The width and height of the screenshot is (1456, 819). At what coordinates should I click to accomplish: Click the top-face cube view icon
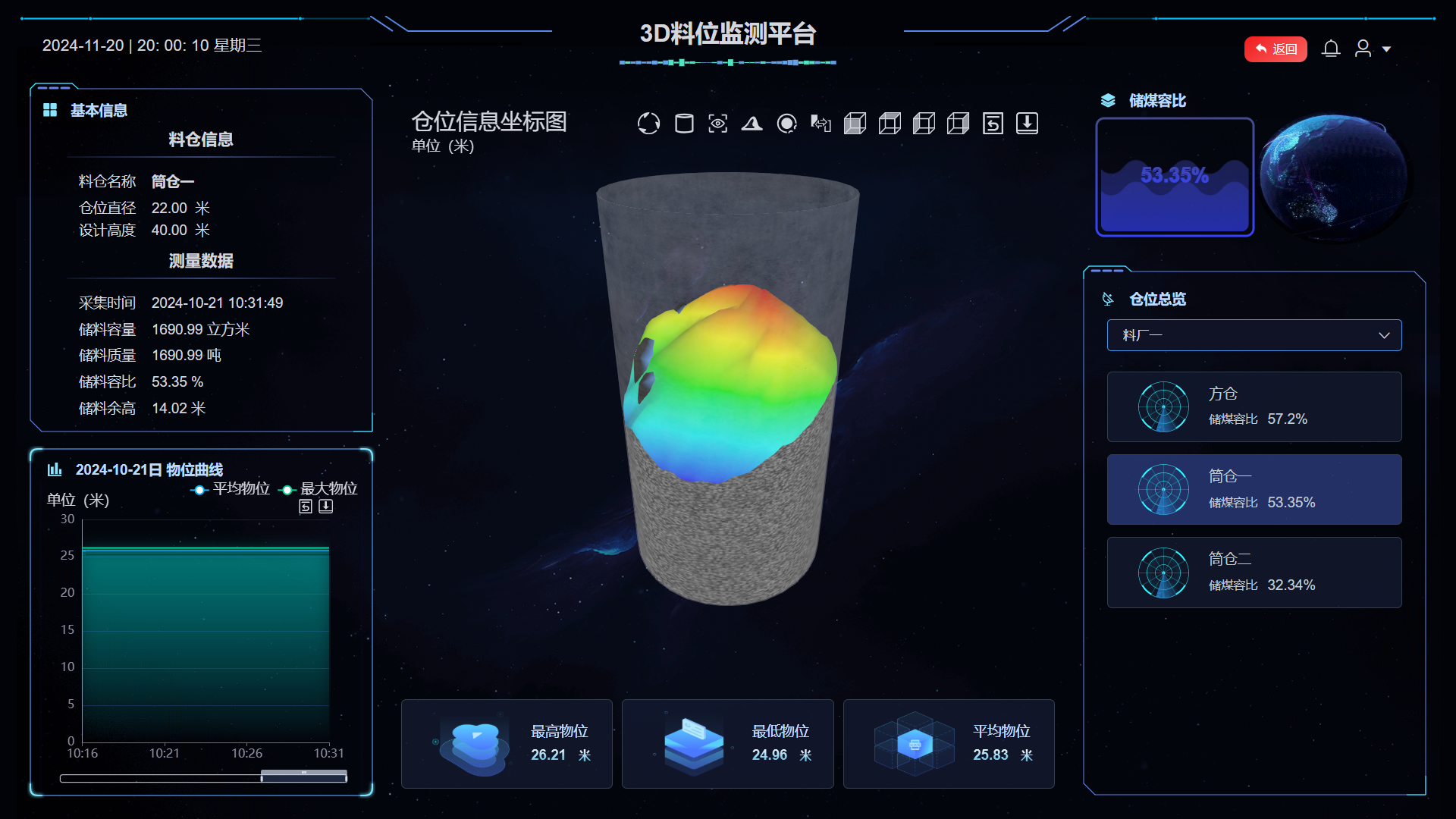pyautogui.click(x=890, y=124)
